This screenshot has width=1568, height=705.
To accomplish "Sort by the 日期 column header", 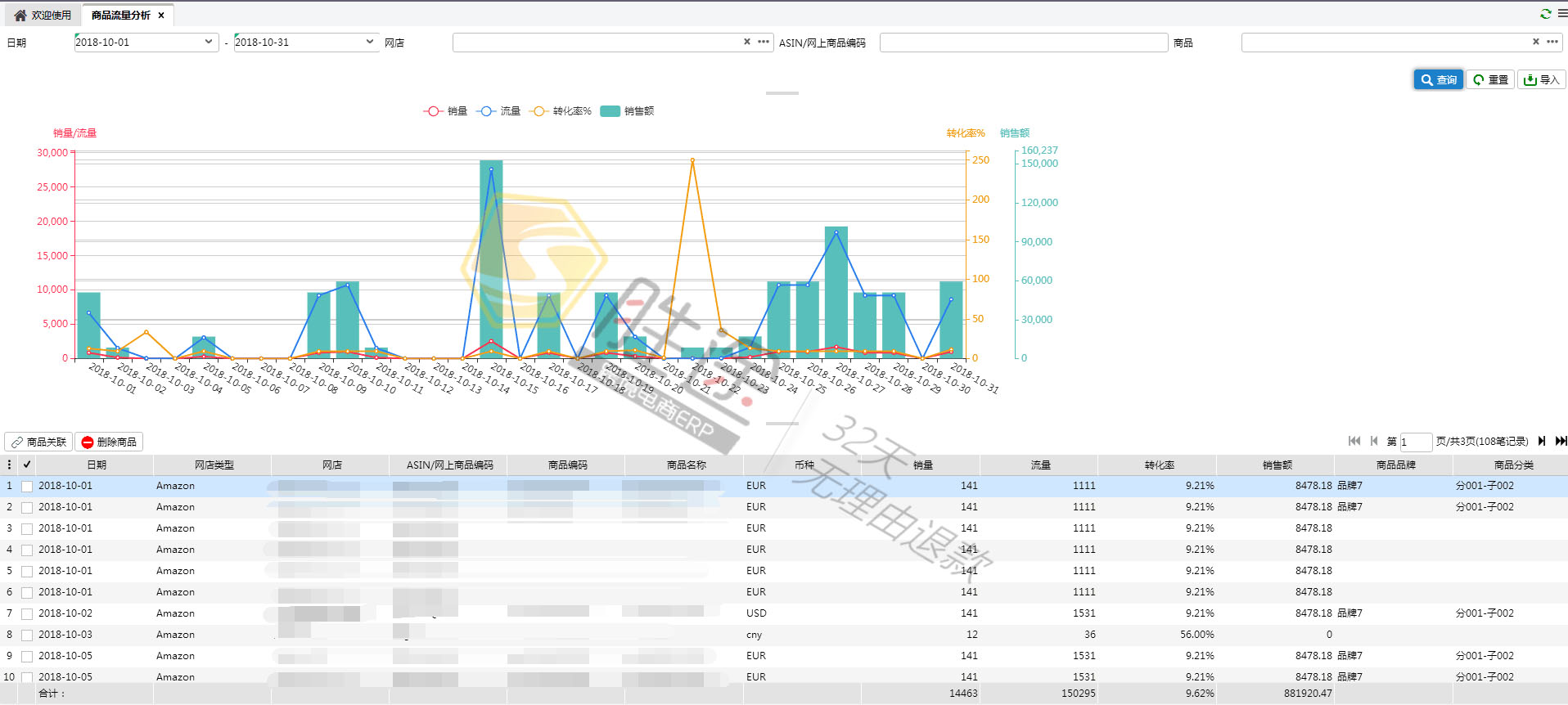I will pyautogui.click(x=95, y=465).
